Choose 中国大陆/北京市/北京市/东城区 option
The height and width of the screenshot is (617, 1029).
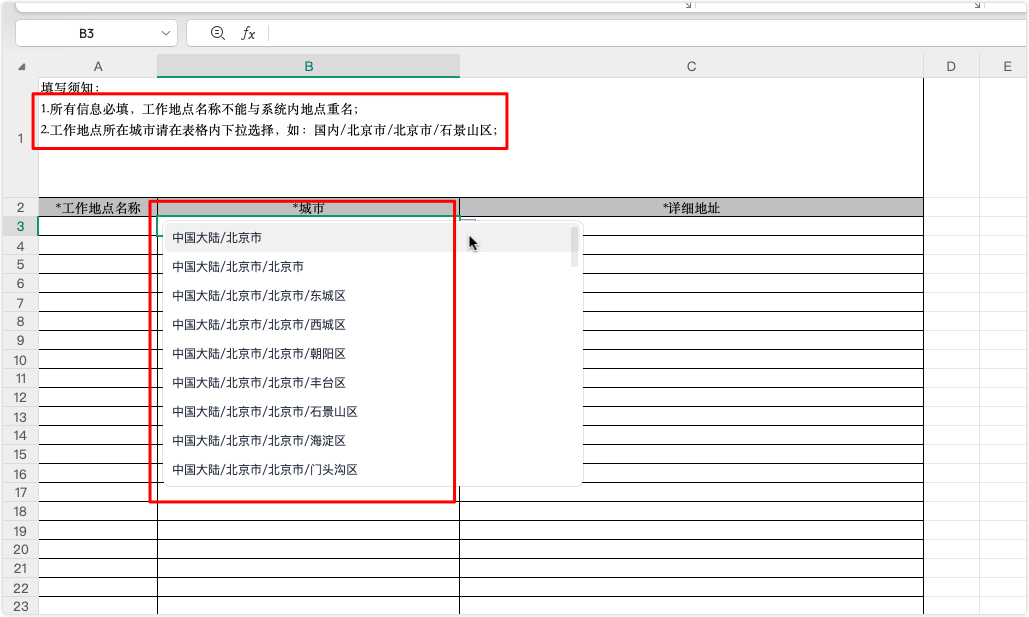coord(258,296)
